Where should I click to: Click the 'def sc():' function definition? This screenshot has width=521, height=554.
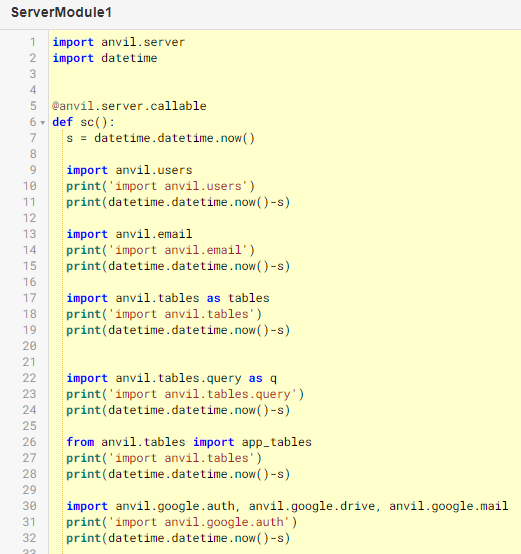coord(83,122)
